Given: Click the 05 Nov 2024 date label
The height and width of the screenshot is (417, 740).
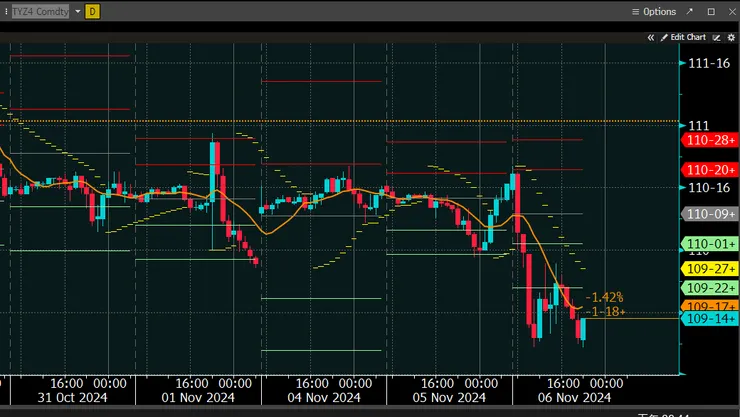Looking at the screenshot, I should coord(449,398).
